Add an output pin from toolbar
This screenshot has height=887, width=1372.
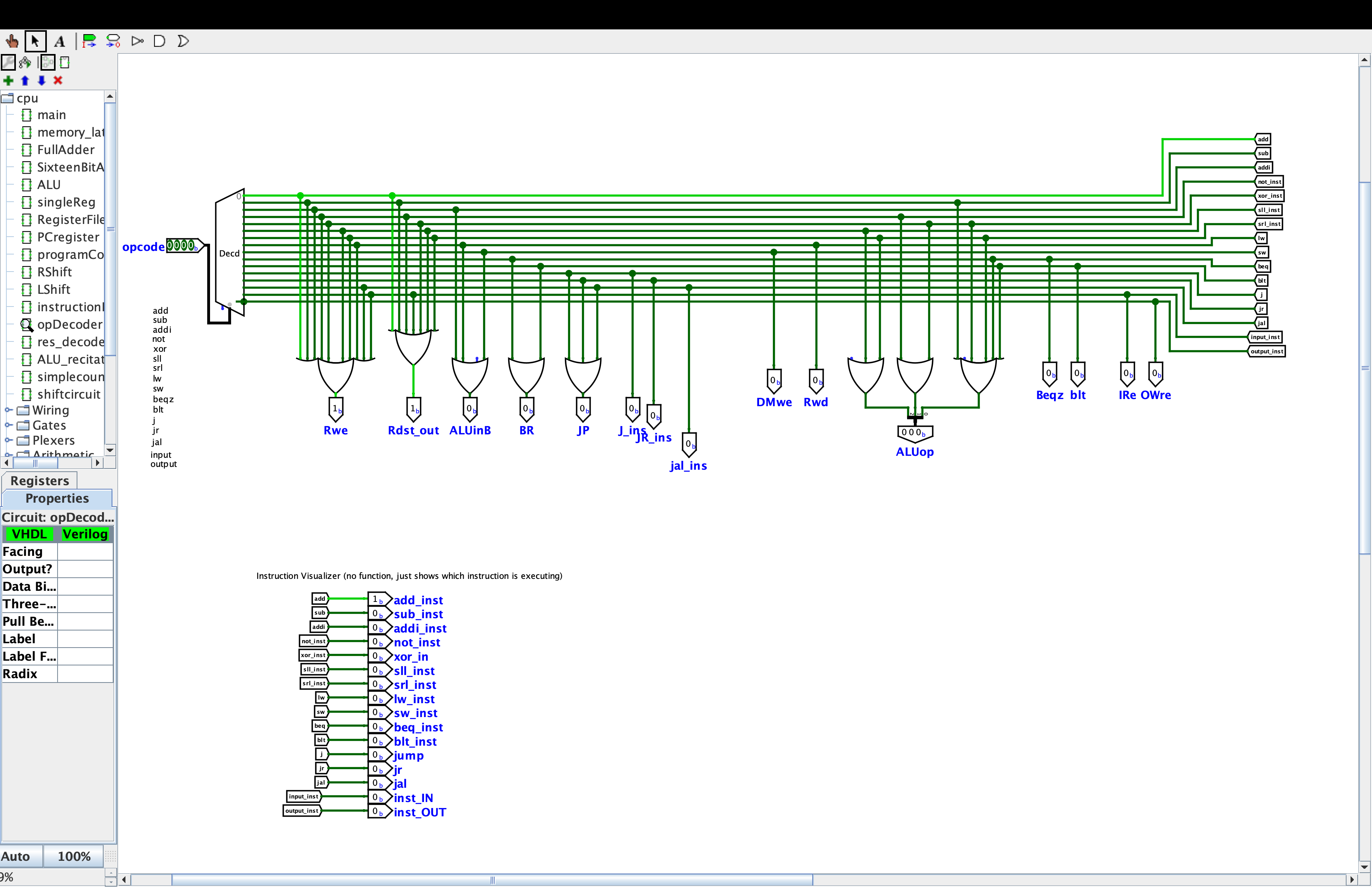(x=114, y=41)
